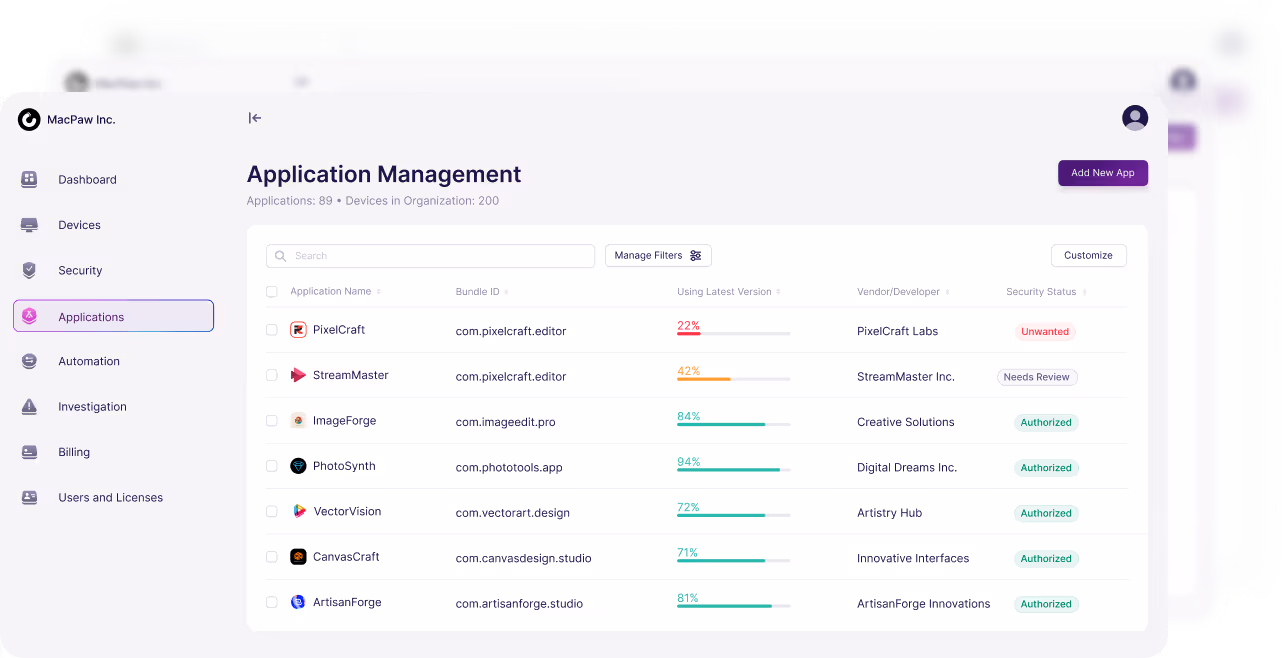Click the CanvasCraft app icon

pos(298,557)
